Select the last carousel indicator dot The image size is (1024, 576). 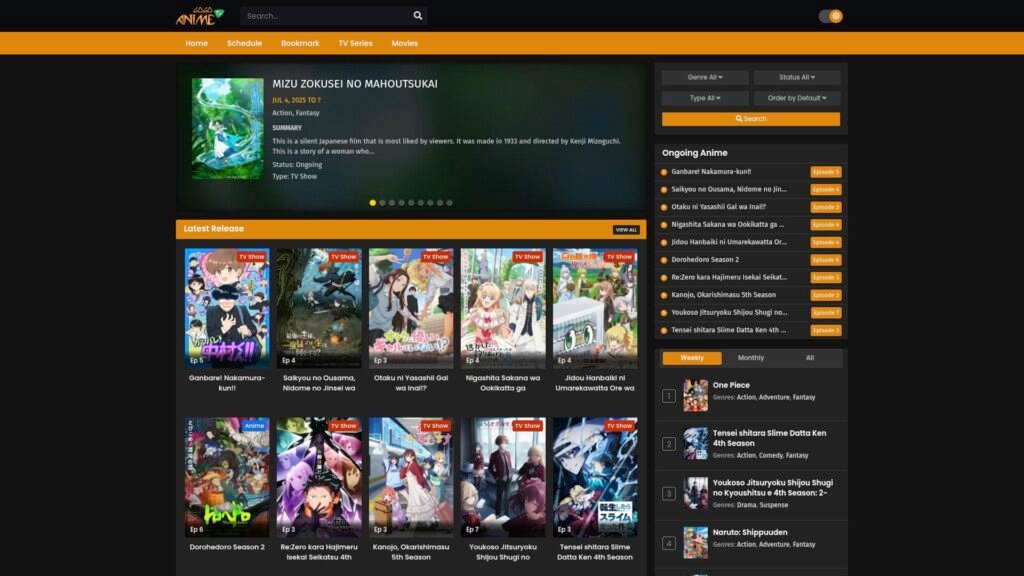449,203
